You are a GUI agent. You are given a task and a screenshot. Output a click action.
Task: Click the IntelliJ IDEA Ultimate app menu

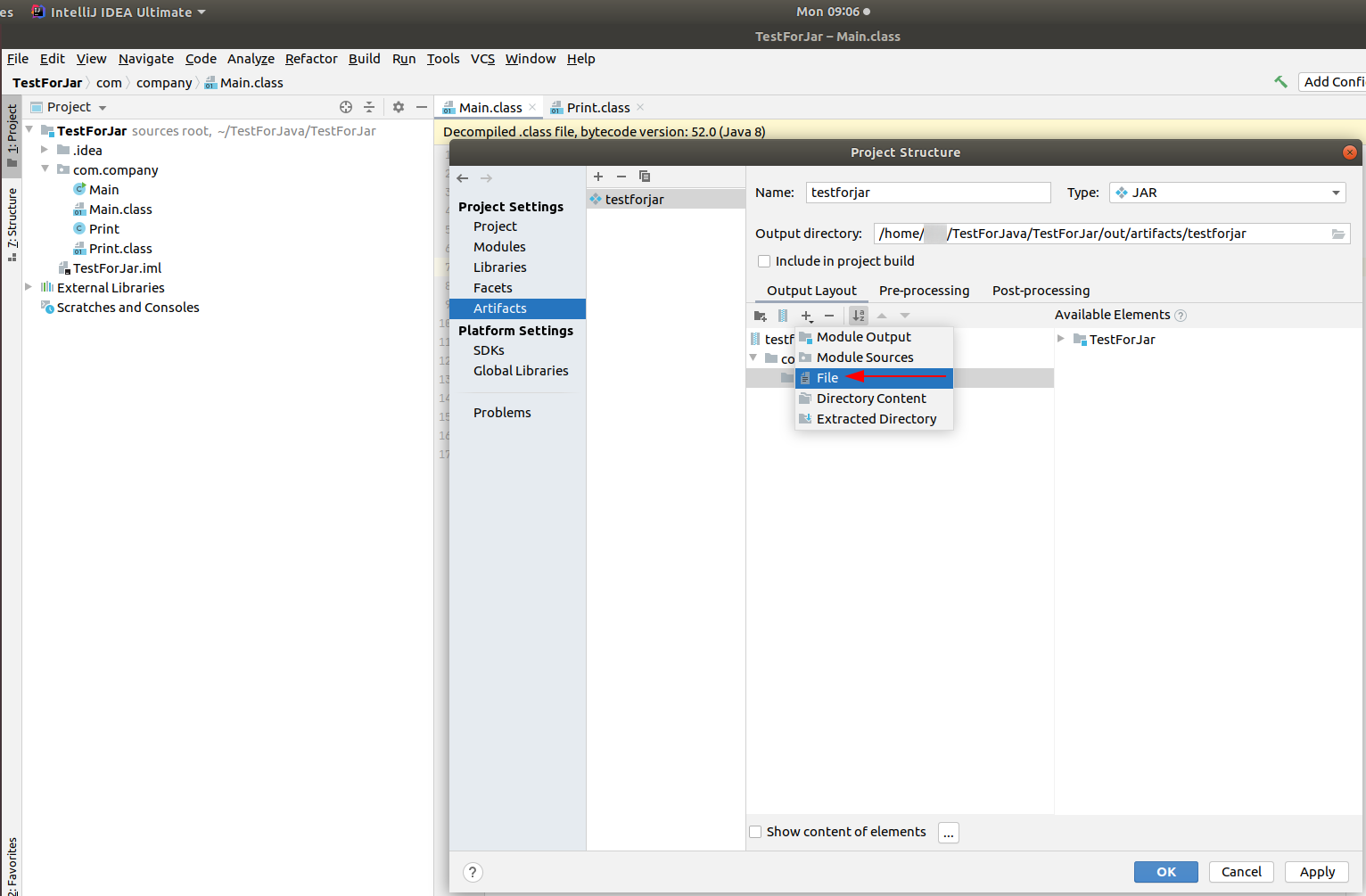(x=119, y=12)
